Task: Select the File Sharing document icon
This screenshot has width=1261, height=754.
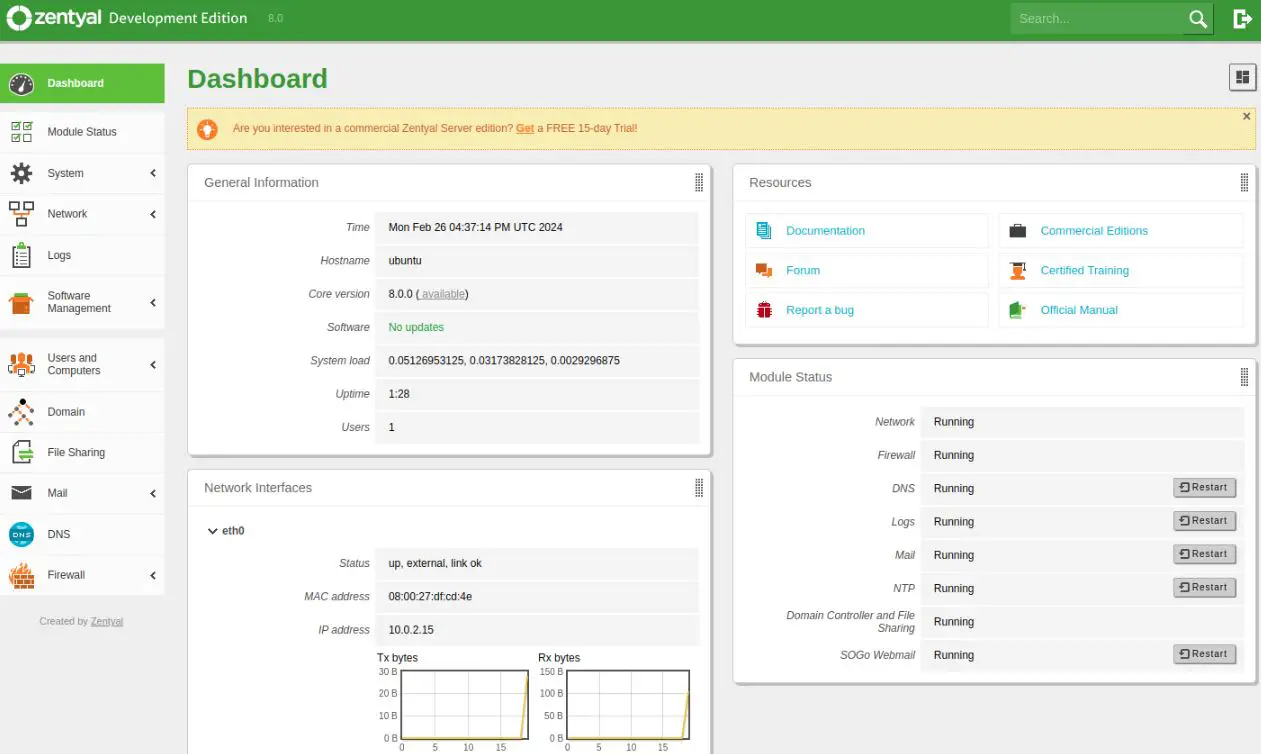Action: point(21,452)
